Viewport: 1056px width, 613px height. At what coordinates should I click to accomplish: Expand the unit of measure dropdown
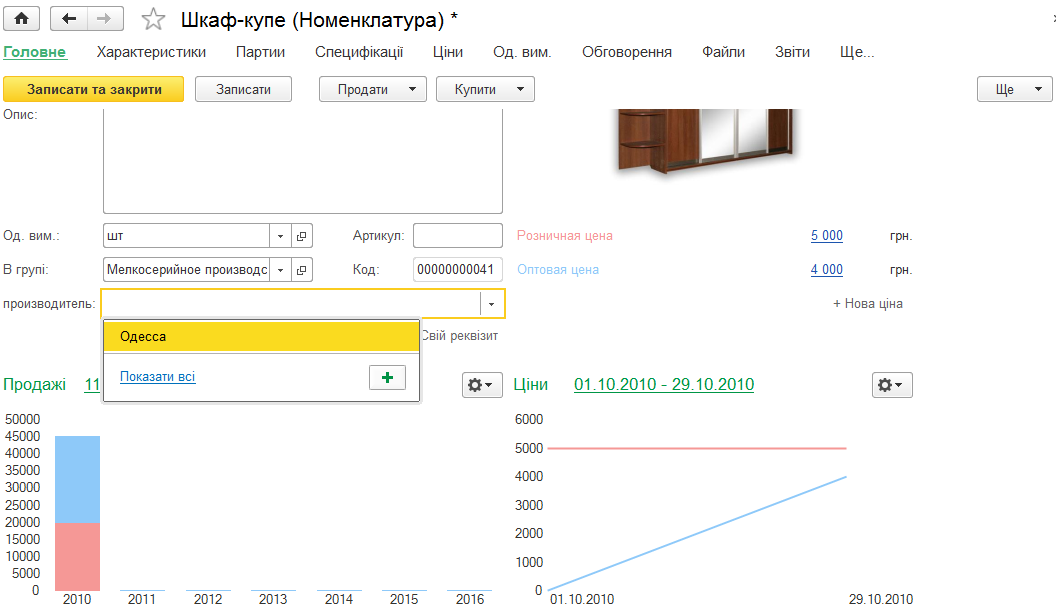click(x=280, y=236)
